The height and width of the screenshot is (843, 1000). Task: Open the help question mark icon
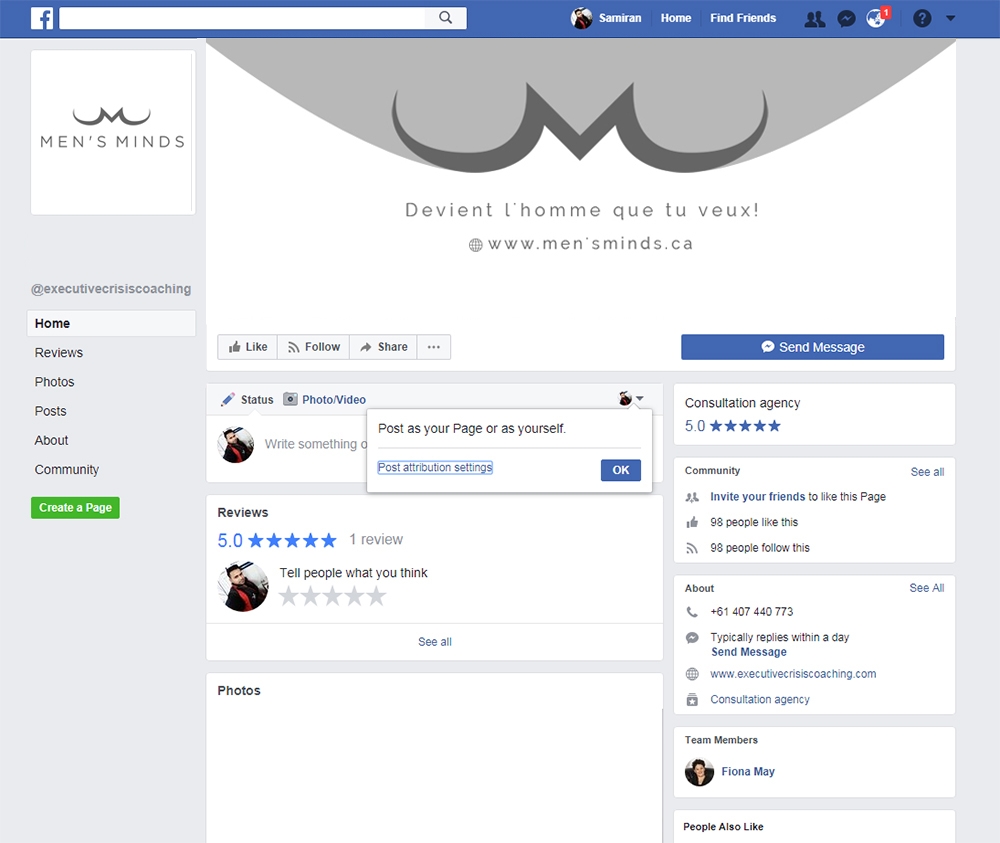(x=922, y=19)
